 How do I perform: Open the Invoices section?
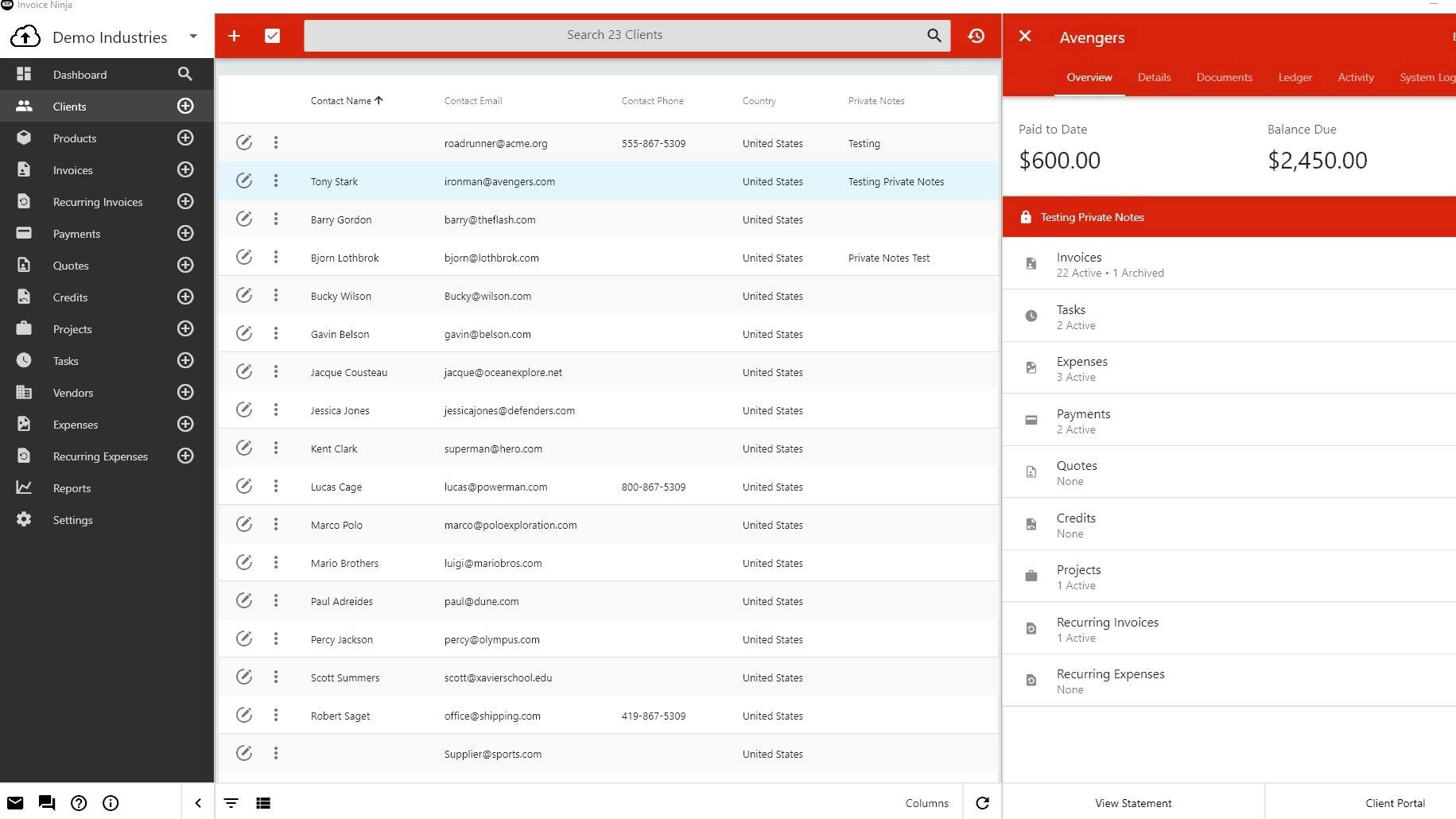click(x=72, y=170)
